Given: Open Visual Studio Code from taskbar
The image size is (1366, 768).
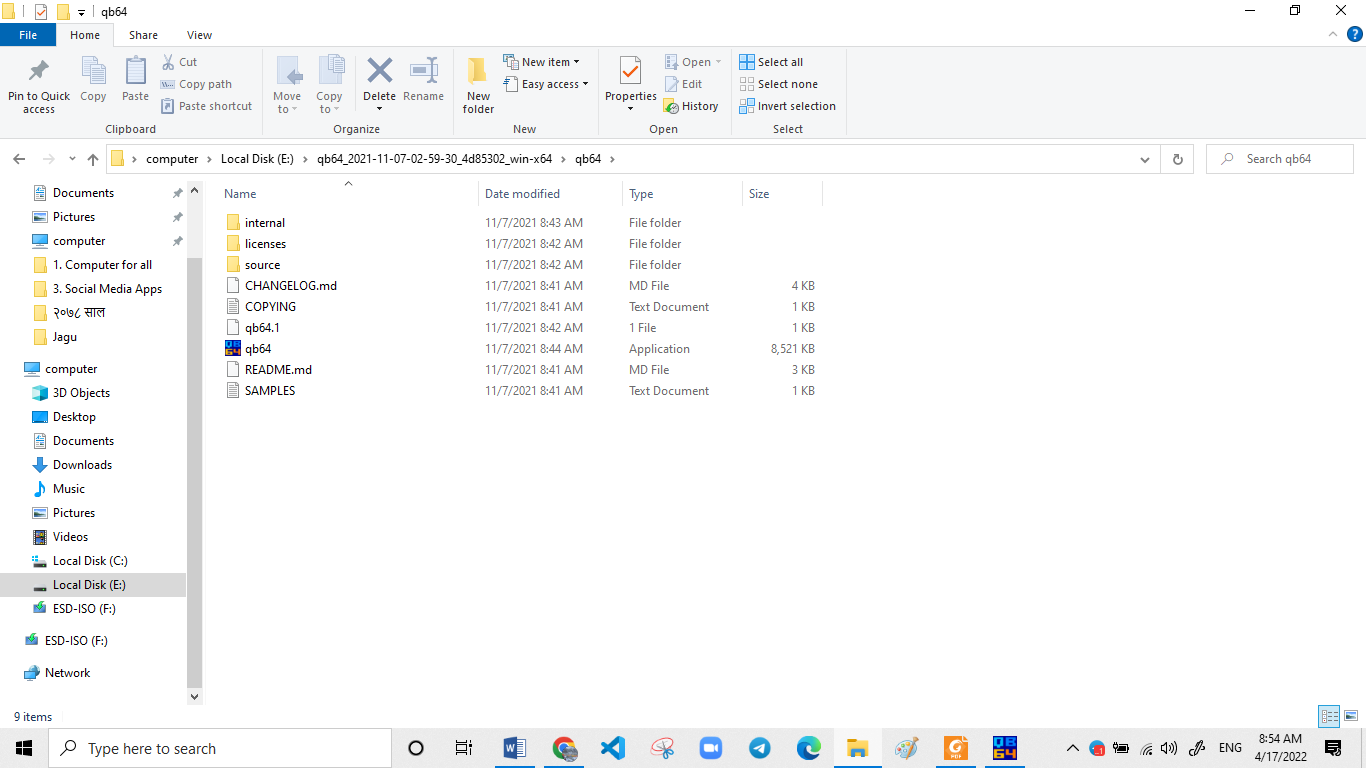Looking at the screenshot, I should tap(613, 748).
